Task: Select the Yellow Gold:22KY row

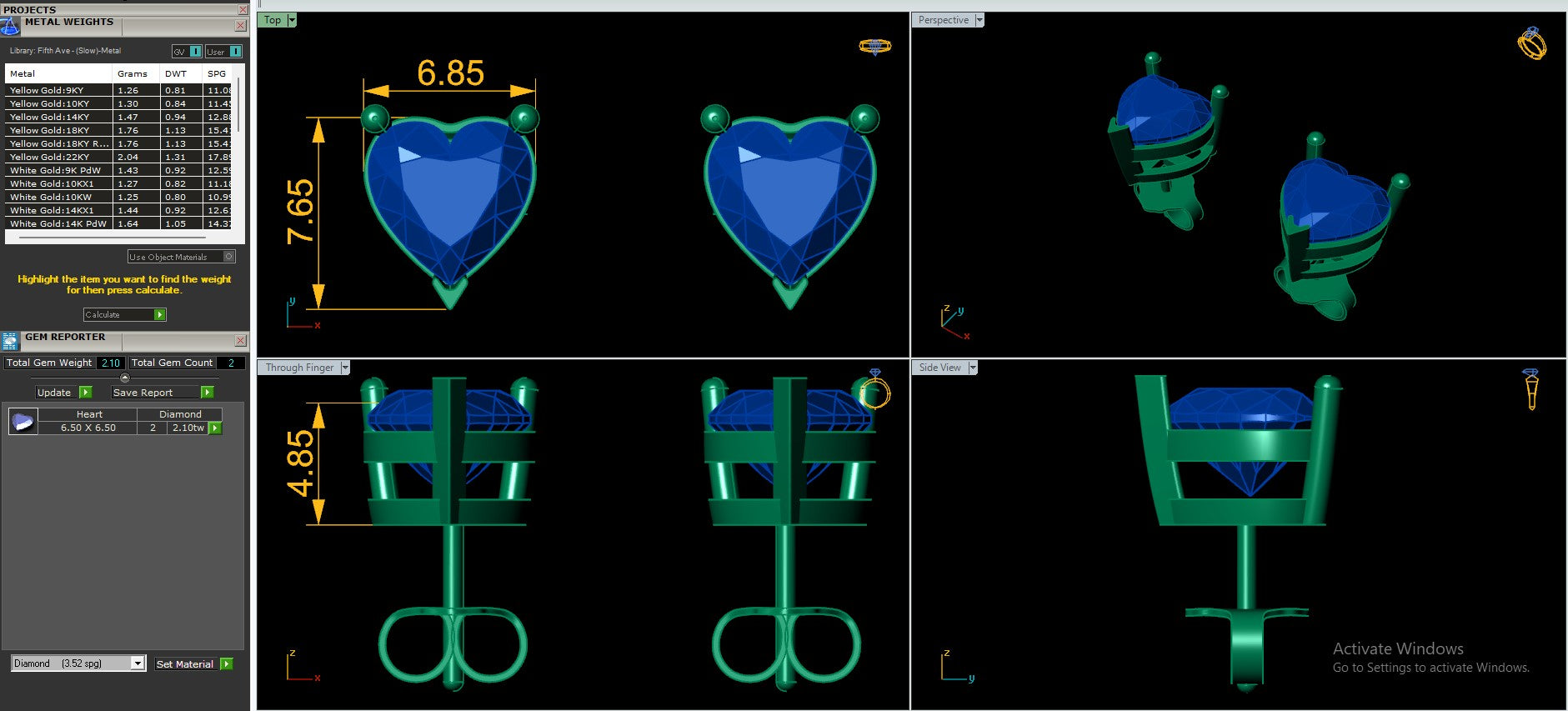Action: (119, 157)
